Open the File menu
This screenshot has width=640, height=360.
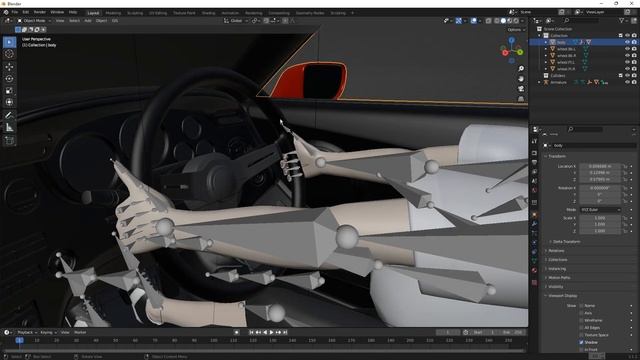tap(15, 13)
